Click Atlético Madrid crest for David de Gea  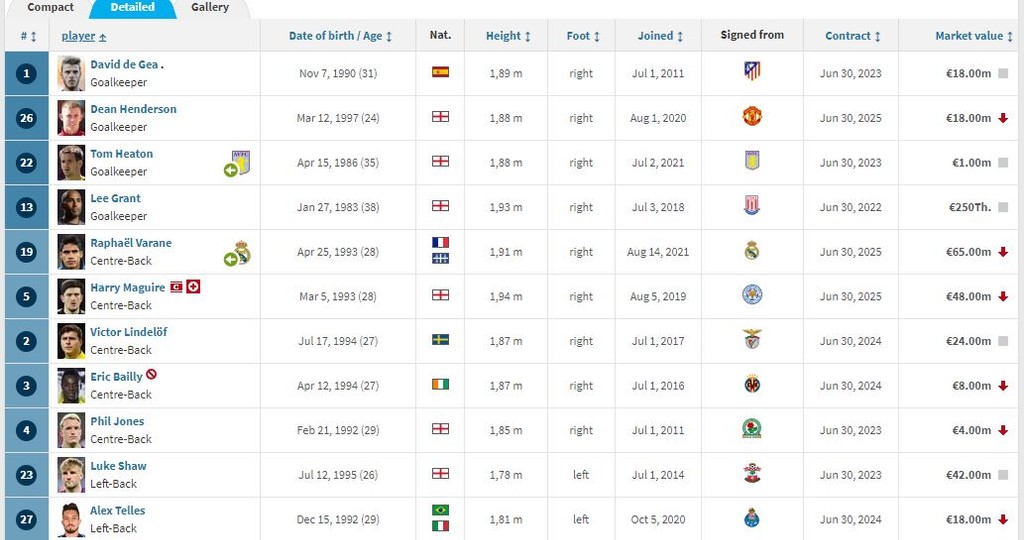pos(752,72)
